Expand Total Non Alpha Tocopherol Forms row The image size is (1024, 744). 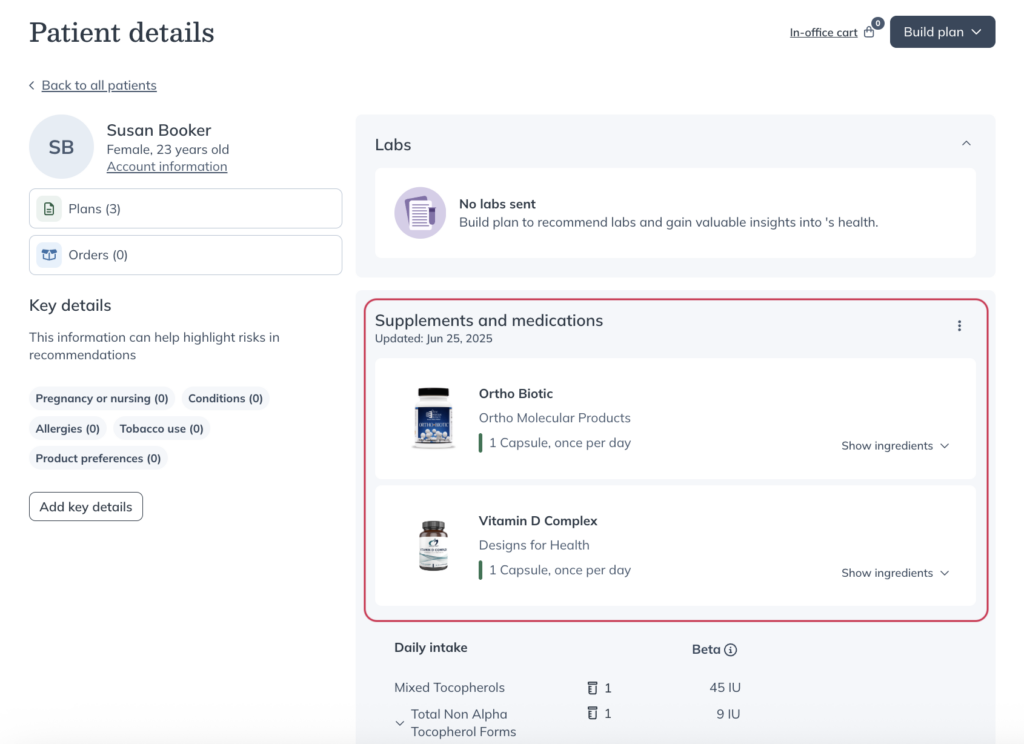pyautogui.click(x=400, y=723)
